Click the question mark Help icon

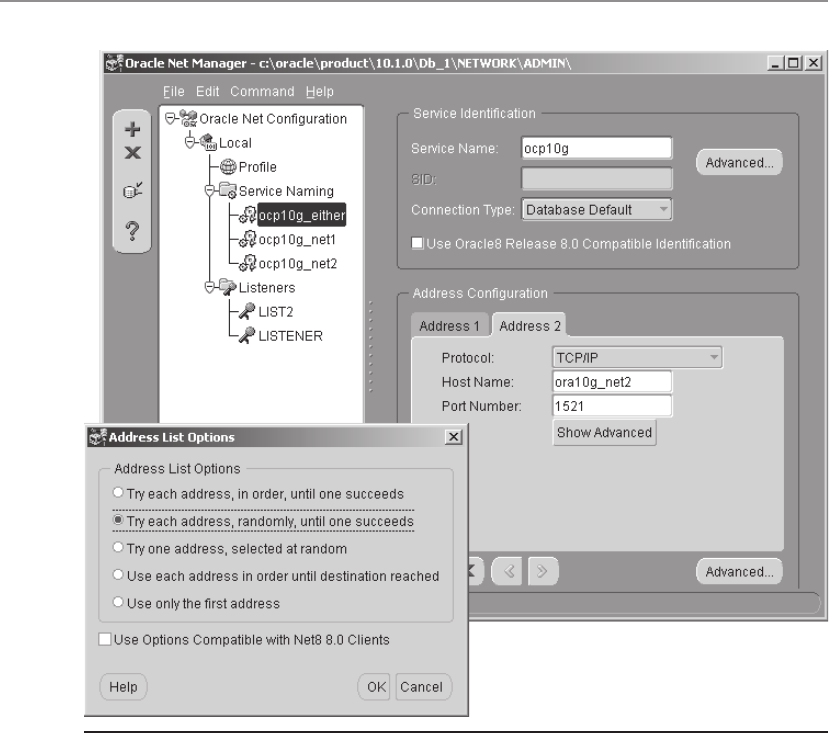tap(132, 231)
